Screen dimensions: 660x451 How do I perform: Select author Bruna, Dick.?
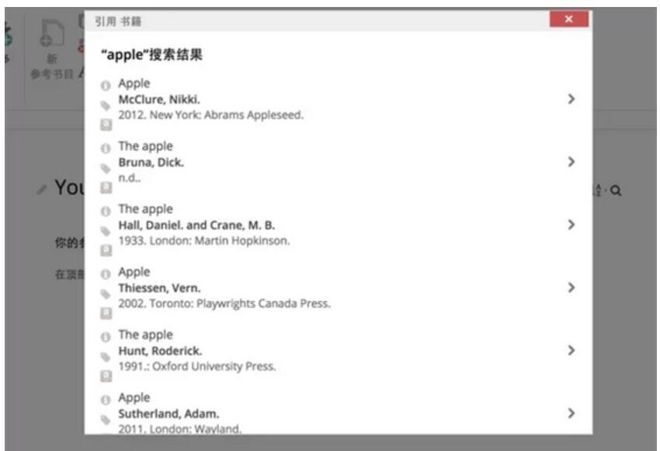(x=151, y=163)
